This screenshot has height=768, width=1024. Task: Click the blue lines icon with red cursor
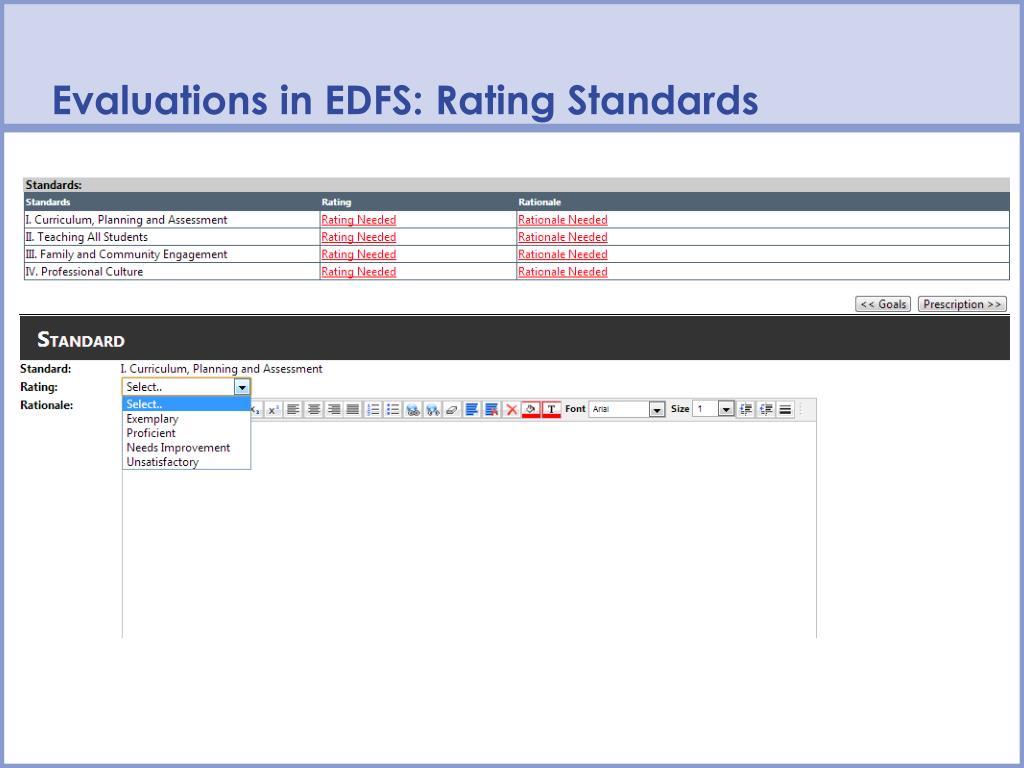[492, 409]
